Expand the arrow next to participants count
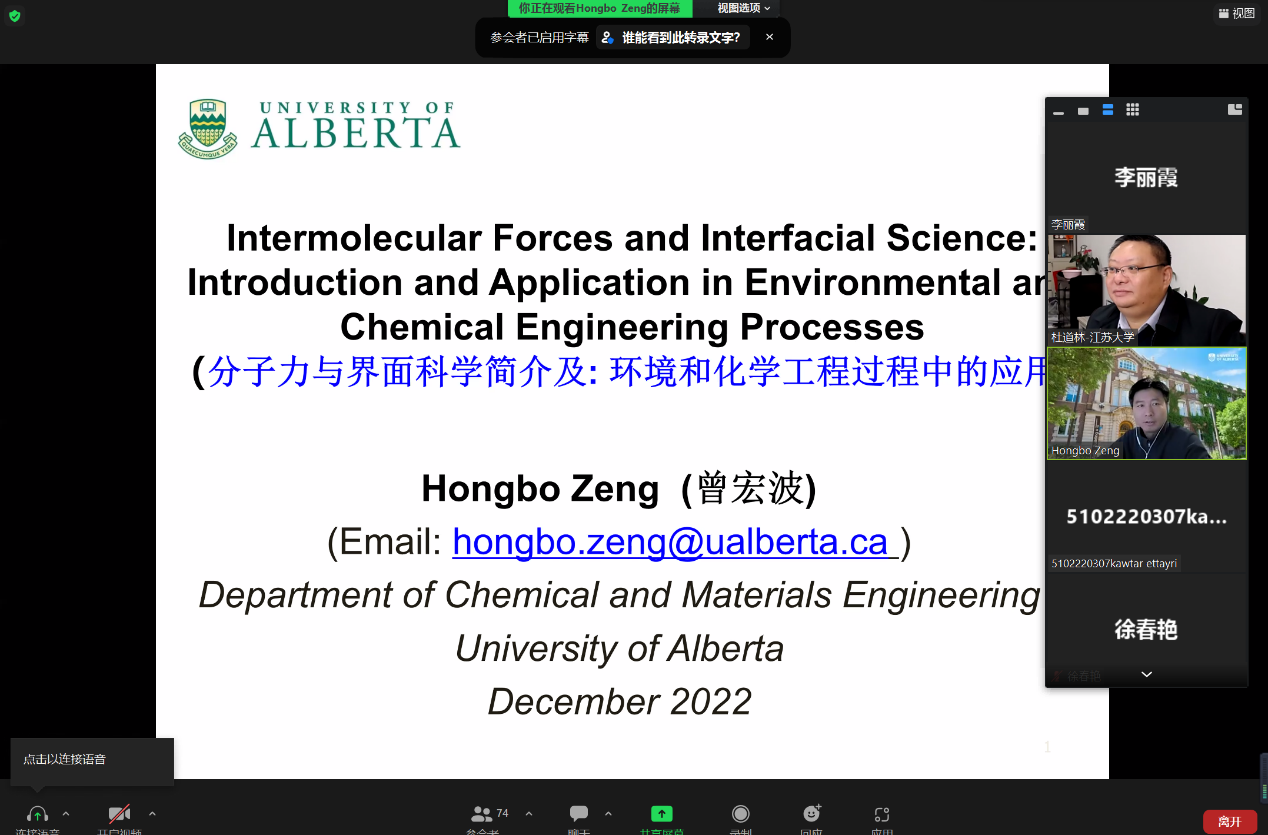Viewport: 1268px width, 835px height. point(529,813)
